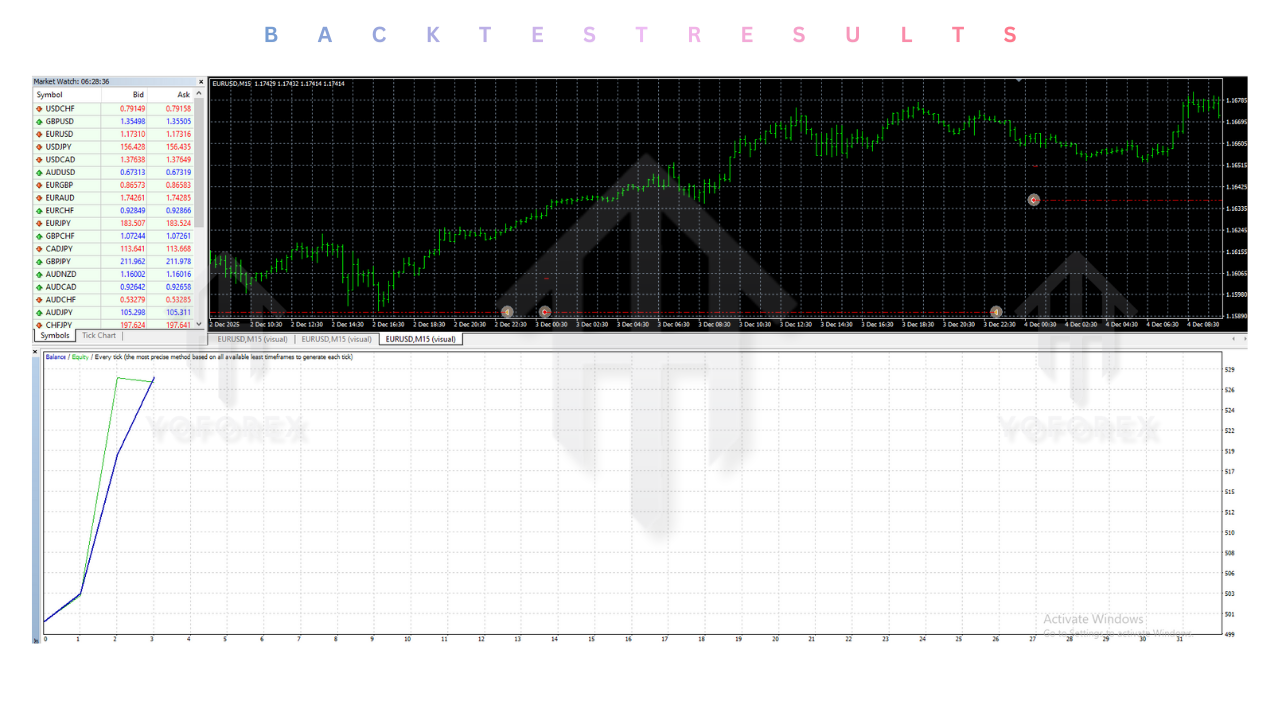This screenshot has height=720, width=1280.
Task: Click the green up-arrow icon beside GBPUSD
Action: point(40,121)
